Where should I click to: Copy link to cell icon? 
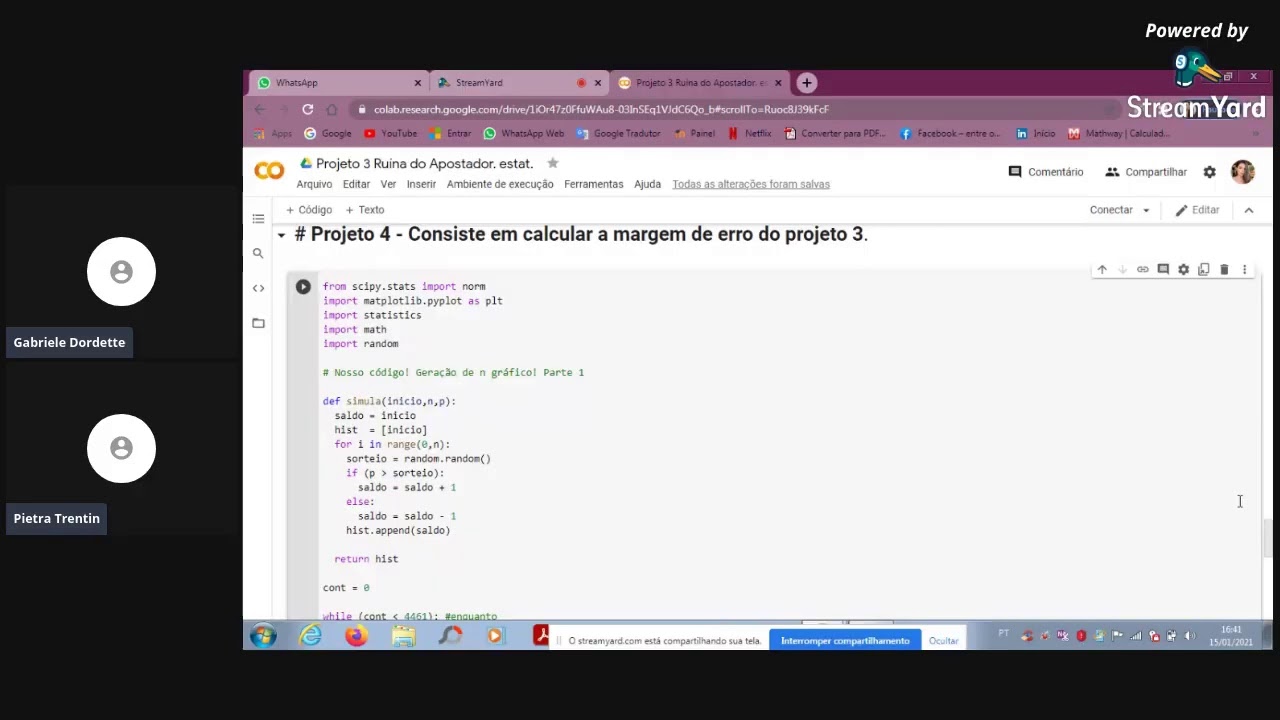[x=1143, y=270]
